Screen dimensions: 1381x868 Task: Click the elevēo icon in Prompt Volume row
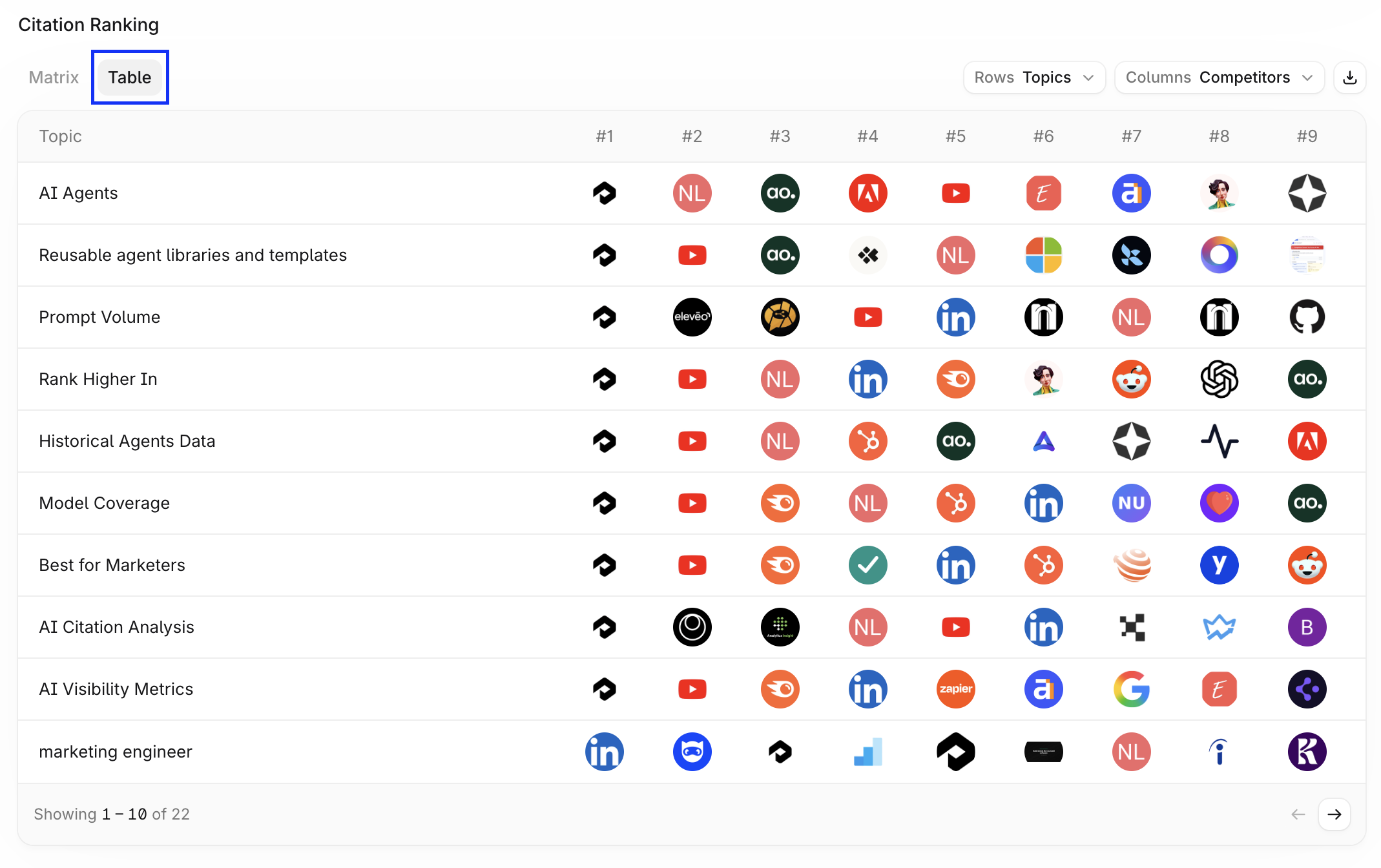coord(692,317)
